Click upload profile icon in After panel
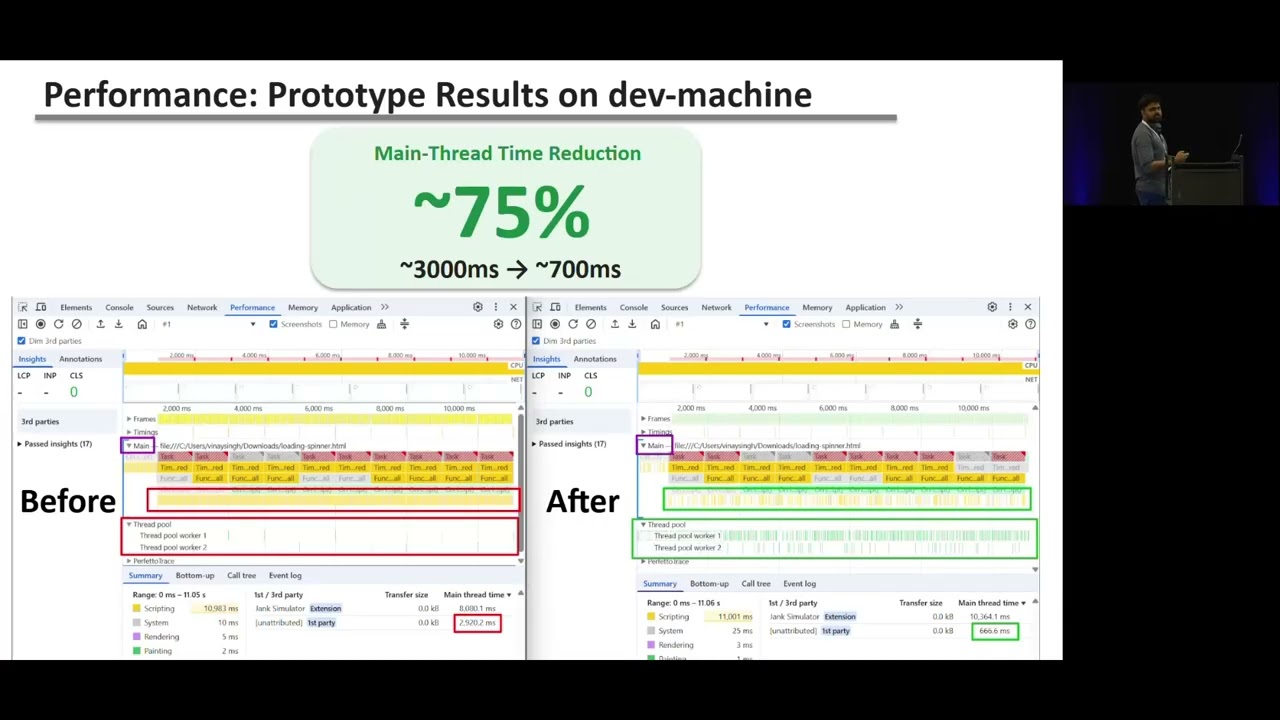 [614, 324]
